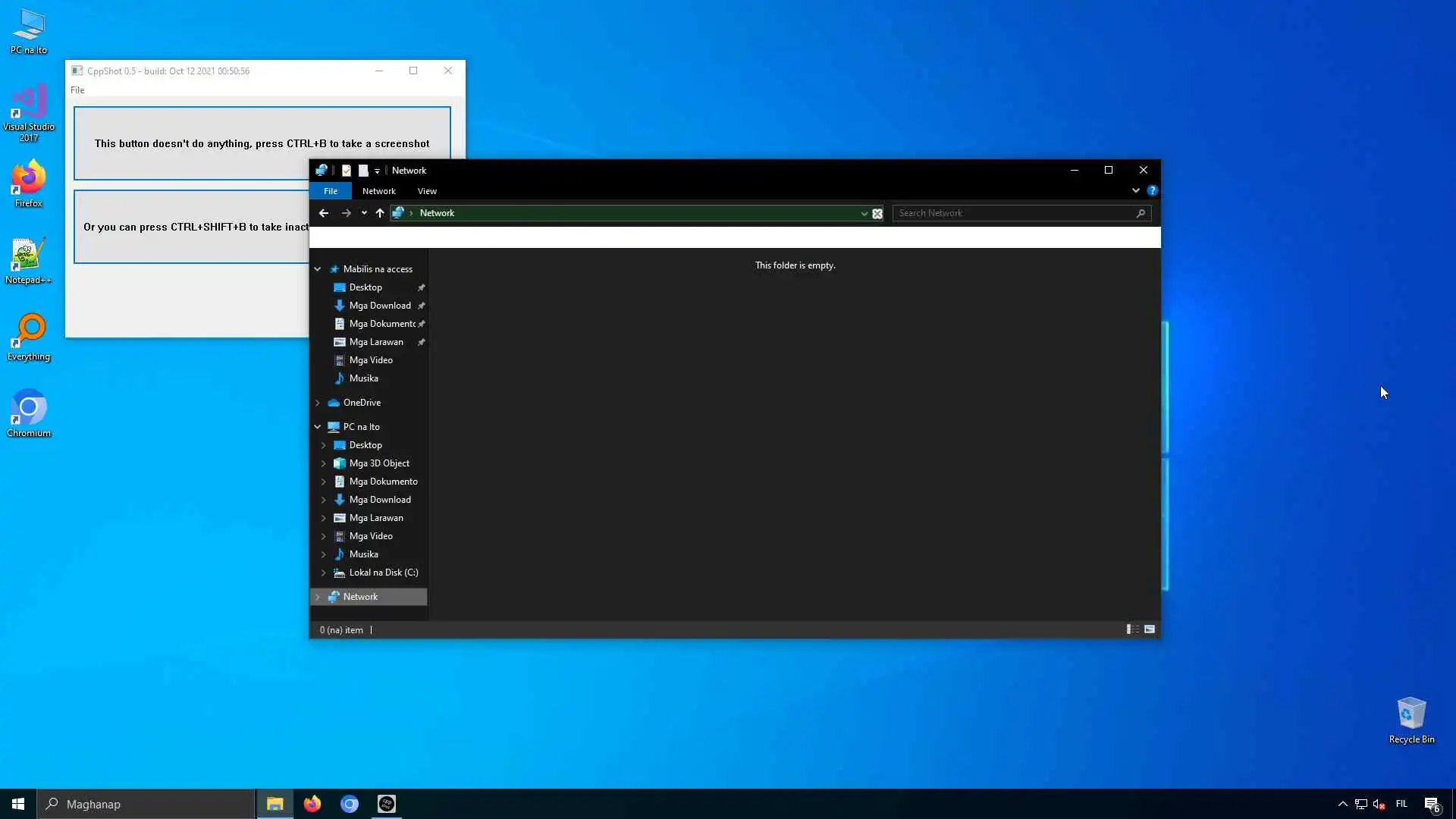
Task: Collapse the Mabilis na access tree node
Action: [318, 269]
